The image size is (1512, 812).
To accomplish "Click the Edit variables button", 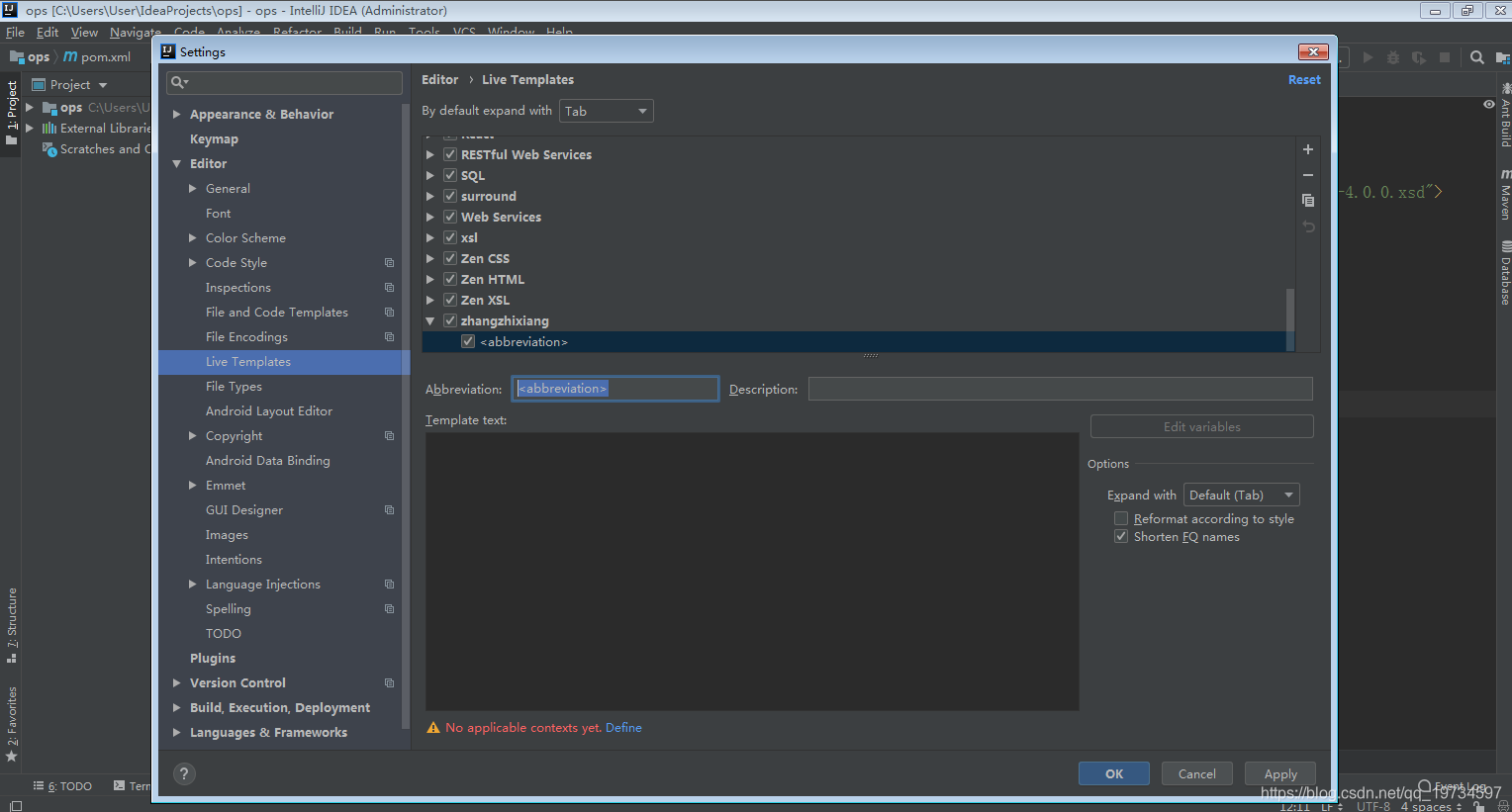I will pos(1202,426).
